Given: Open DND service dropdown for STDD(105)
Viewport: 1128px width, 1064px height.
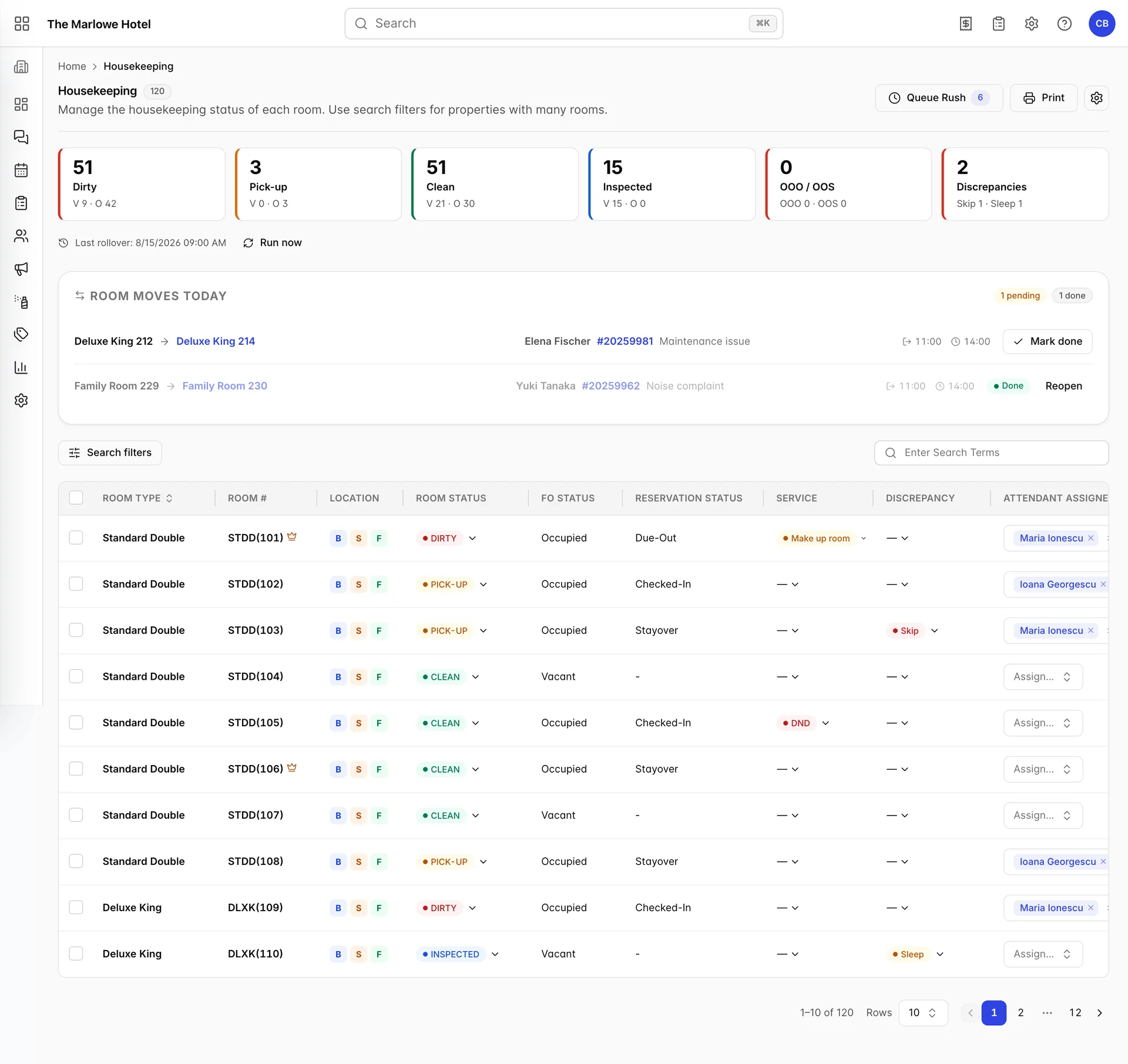Looking at the screenshot, I should [x=803, y=723].
